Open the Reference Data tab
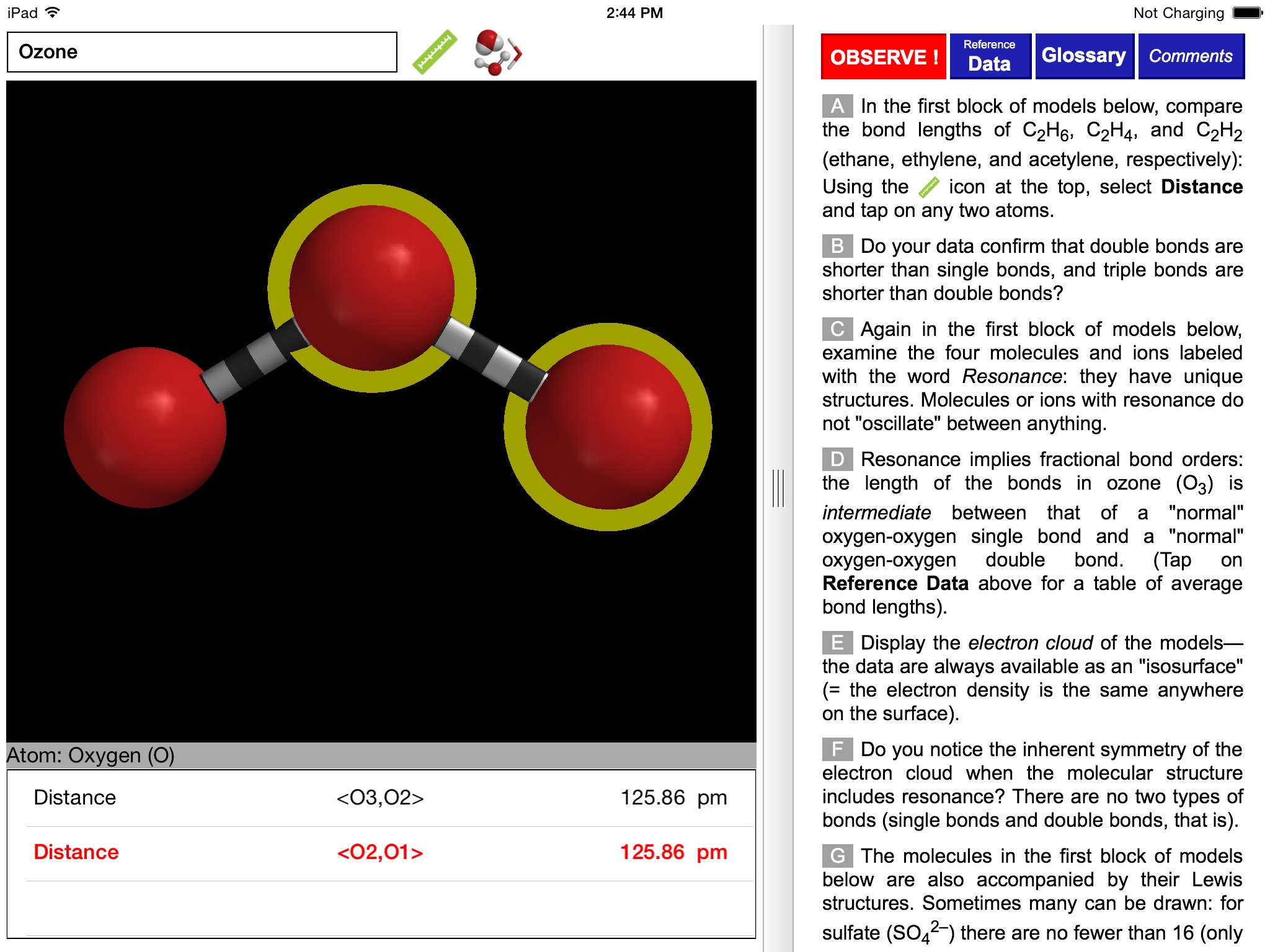 point(988,54)
